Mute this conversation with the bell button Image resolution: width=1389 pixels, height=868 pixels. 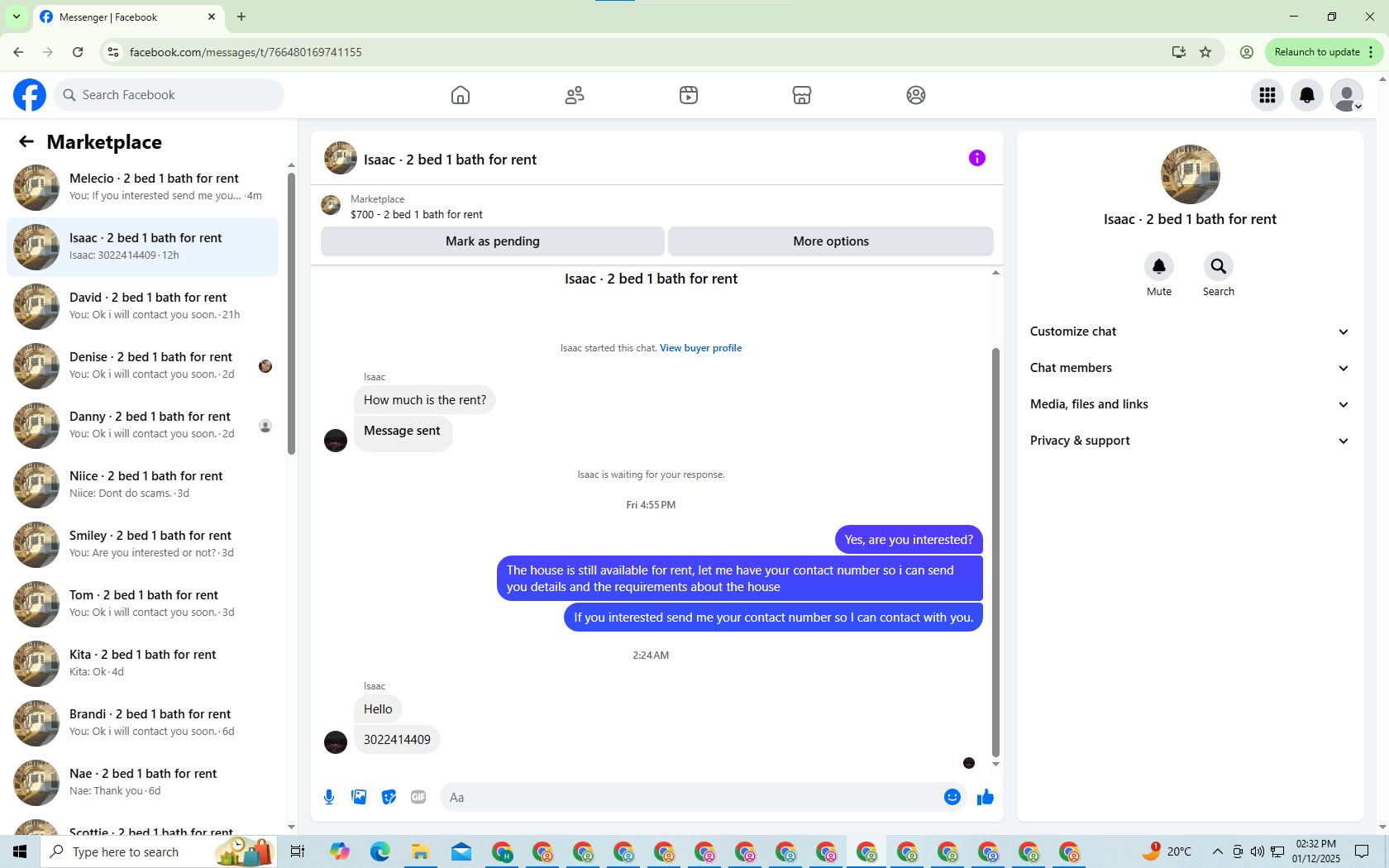coord(1159,266)
